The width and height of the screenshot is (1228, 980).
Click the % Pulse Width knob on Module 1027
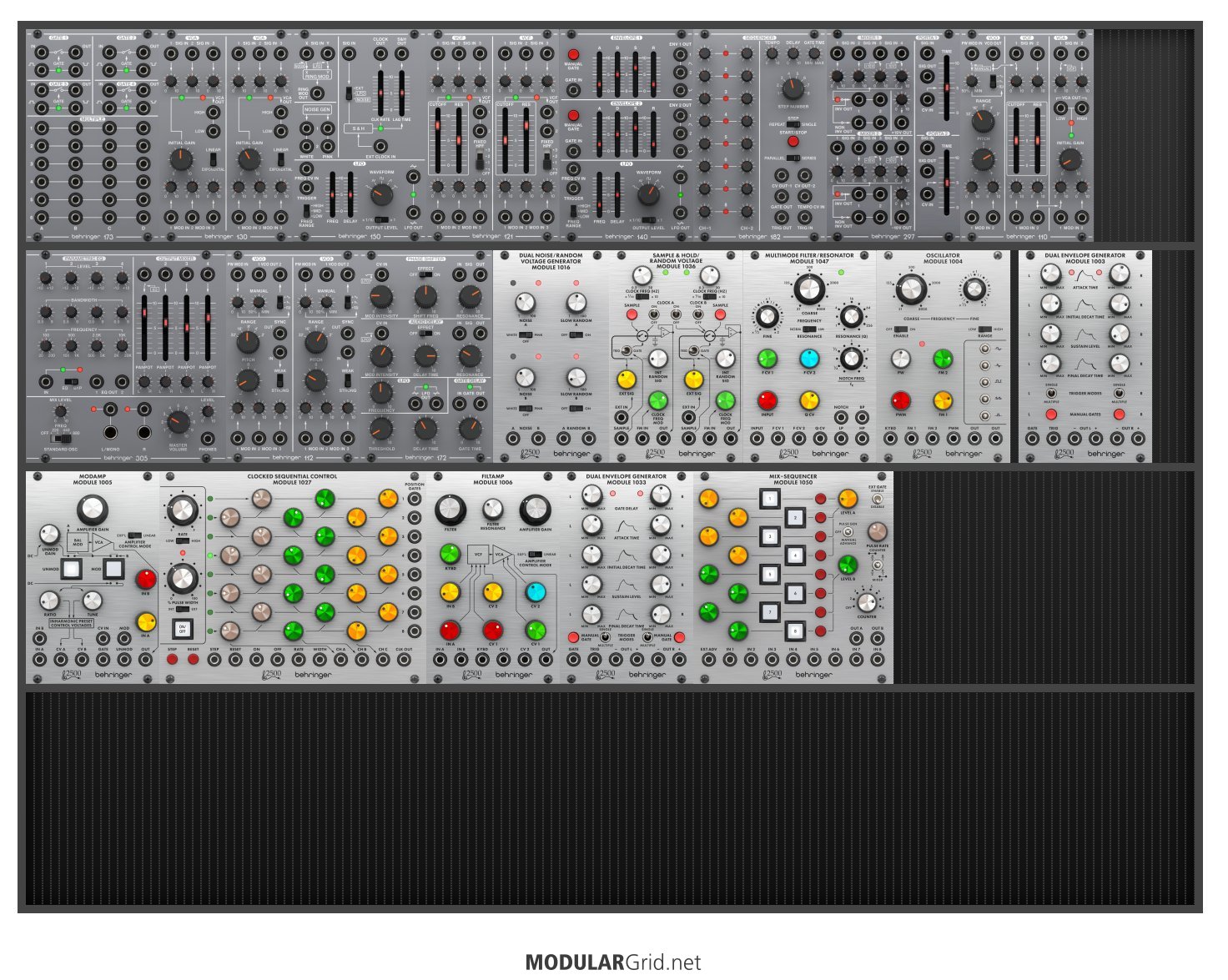183,577
